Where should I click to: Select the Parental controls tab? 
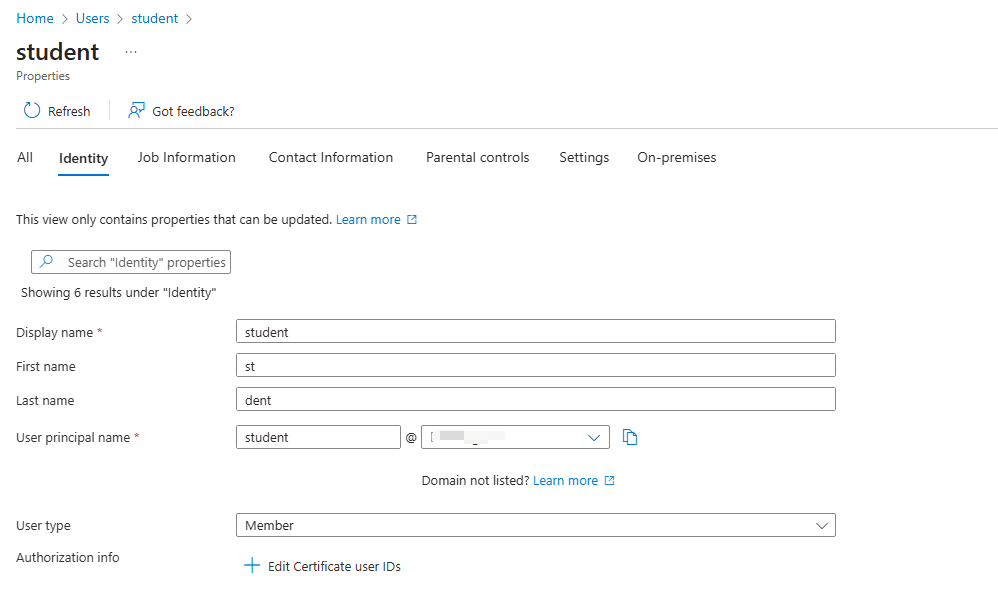(x=477, y=157)
